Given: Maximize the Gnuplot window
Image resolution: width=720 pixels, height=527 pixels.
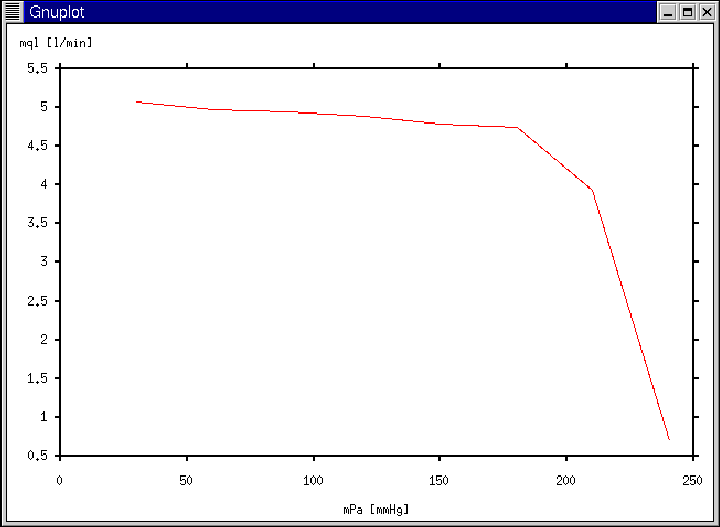Looking at the screenshot, I should [687, 12].
